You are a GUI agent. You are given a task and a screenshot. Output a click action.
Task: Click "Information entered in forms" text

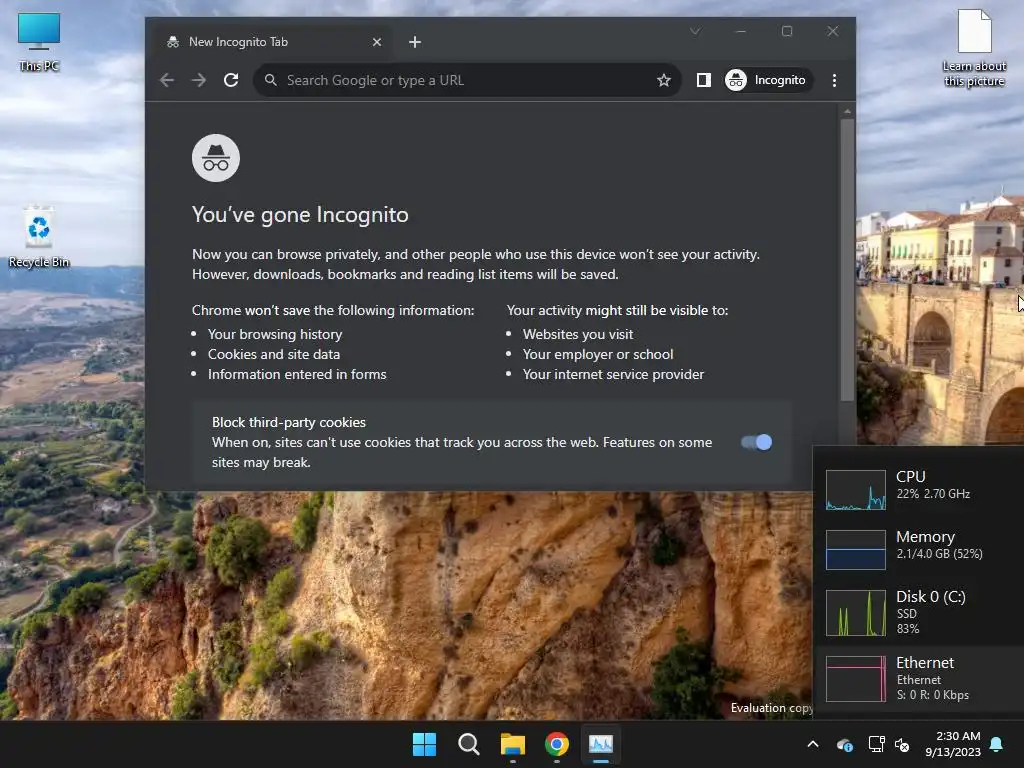point(297,374)
